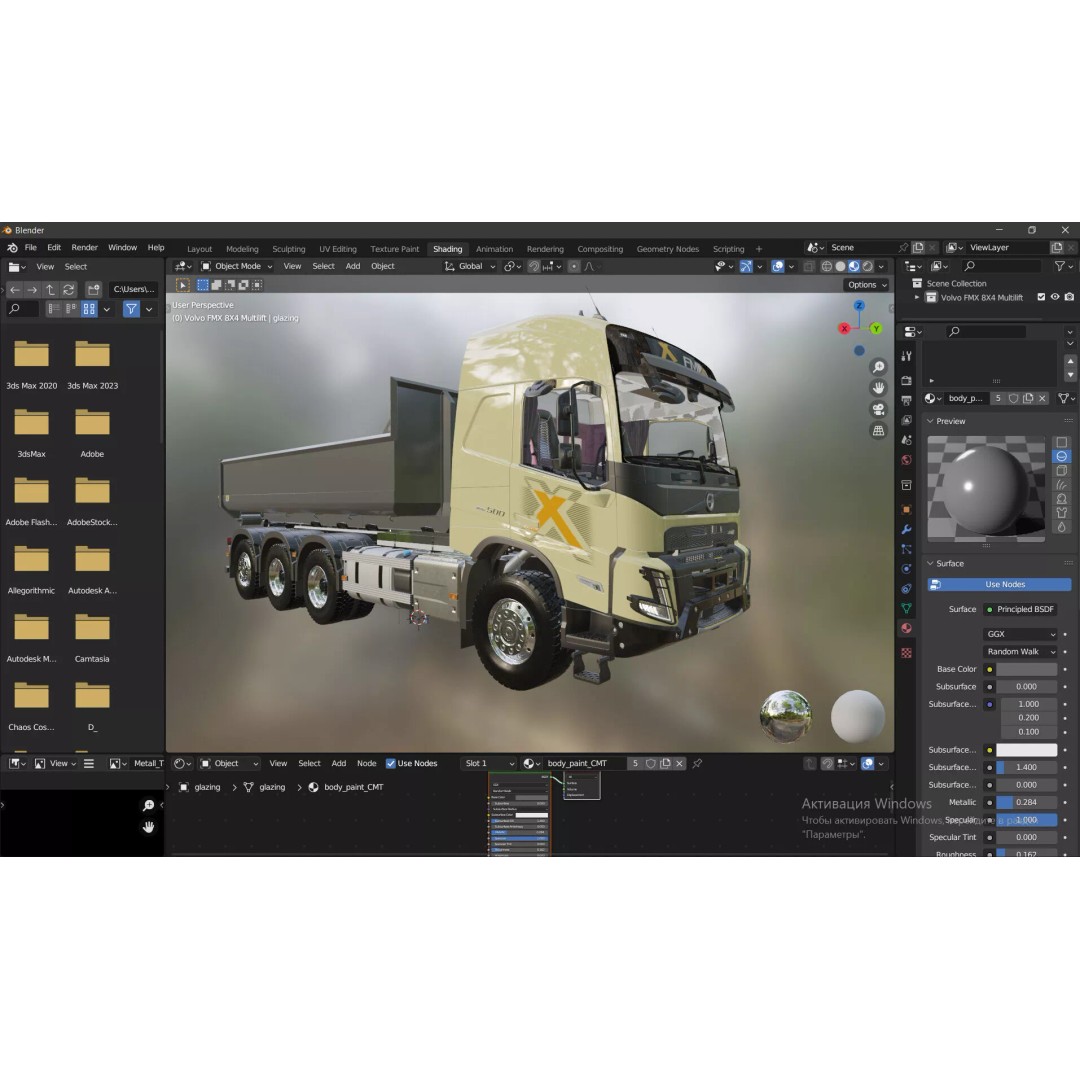Open the File menu
This screenshot has width=1080, height=1080.
tap(31, 248)
